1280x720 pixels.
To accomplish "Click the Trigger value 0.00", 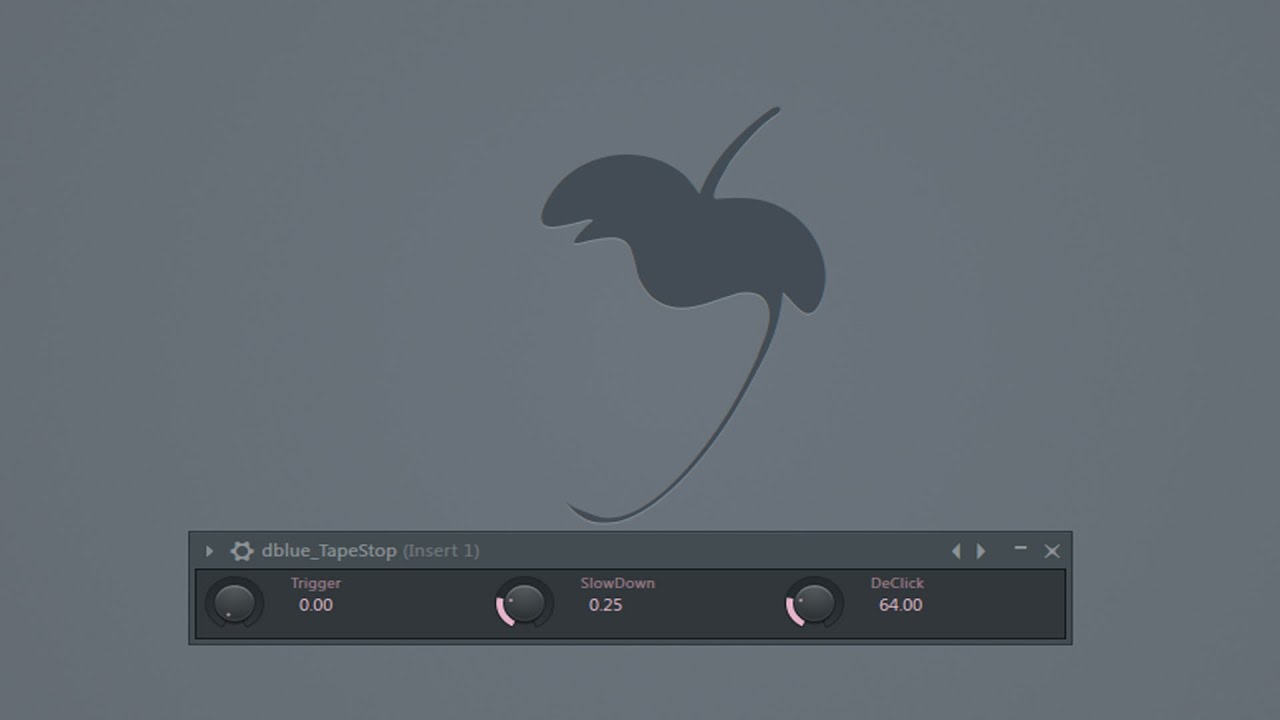I will pos(316,605).
